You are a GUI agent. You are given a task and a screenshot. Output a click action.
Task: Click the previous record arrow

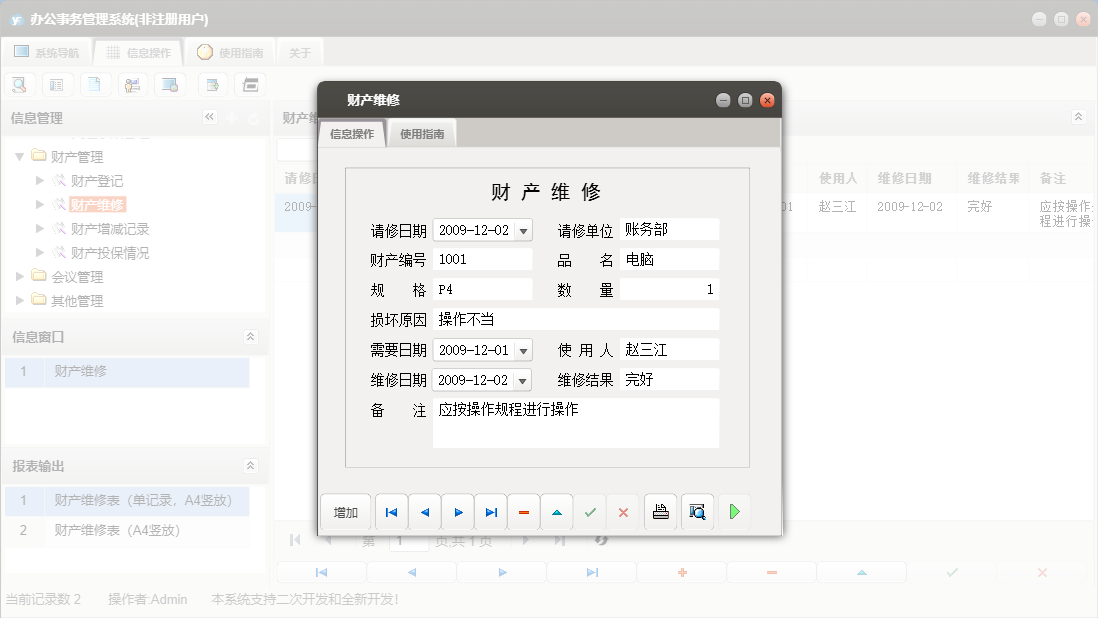[424, 511]
